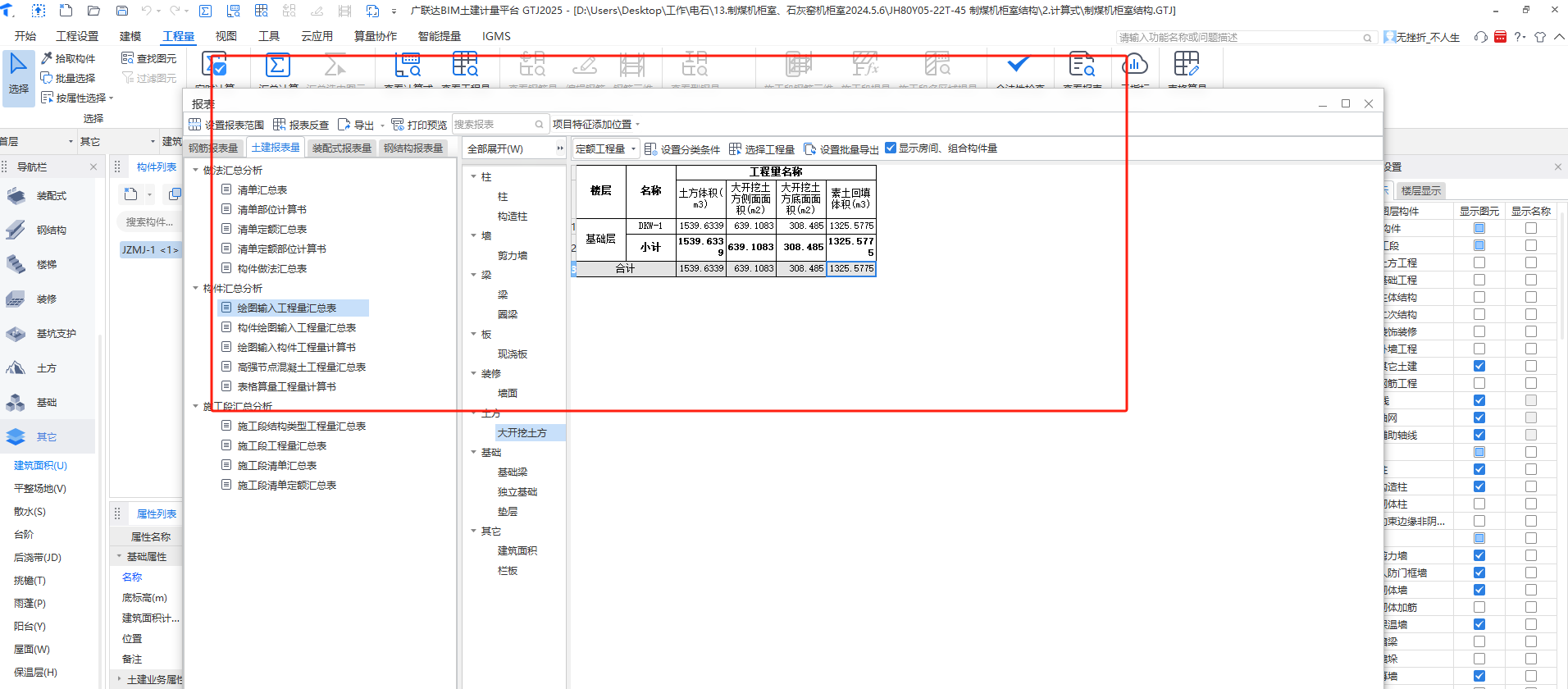The height and width of the screenshot is (689, 1568).
Task: Click 设置批量导出 button
Action: (841, 148)
